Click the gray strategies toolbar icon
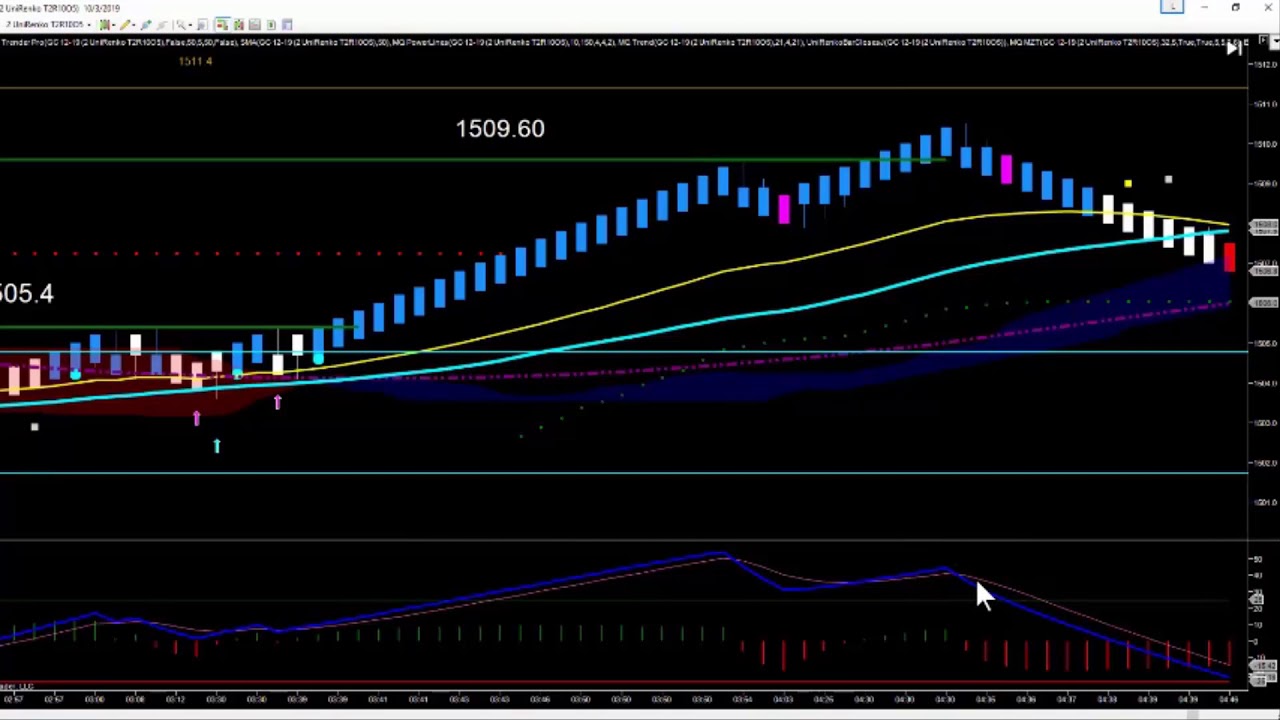Viewport: 1280px width, 720px height. 254,25
